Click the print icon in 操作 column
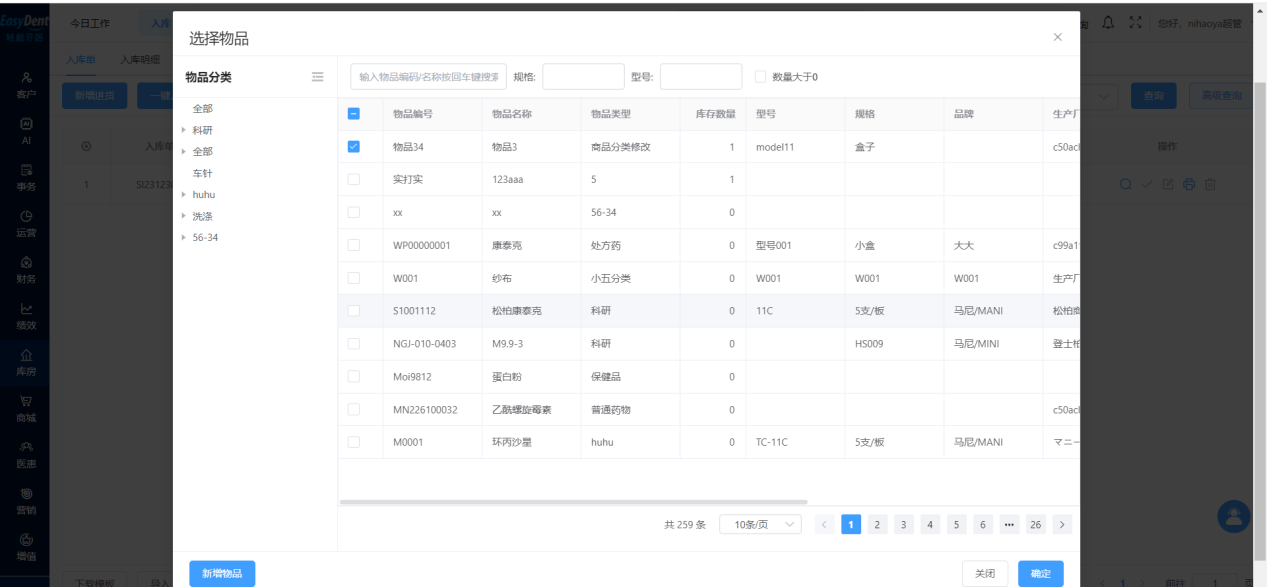This screenshot has height=587, width=1267. pyautogui.click(x=1189, y=184)
